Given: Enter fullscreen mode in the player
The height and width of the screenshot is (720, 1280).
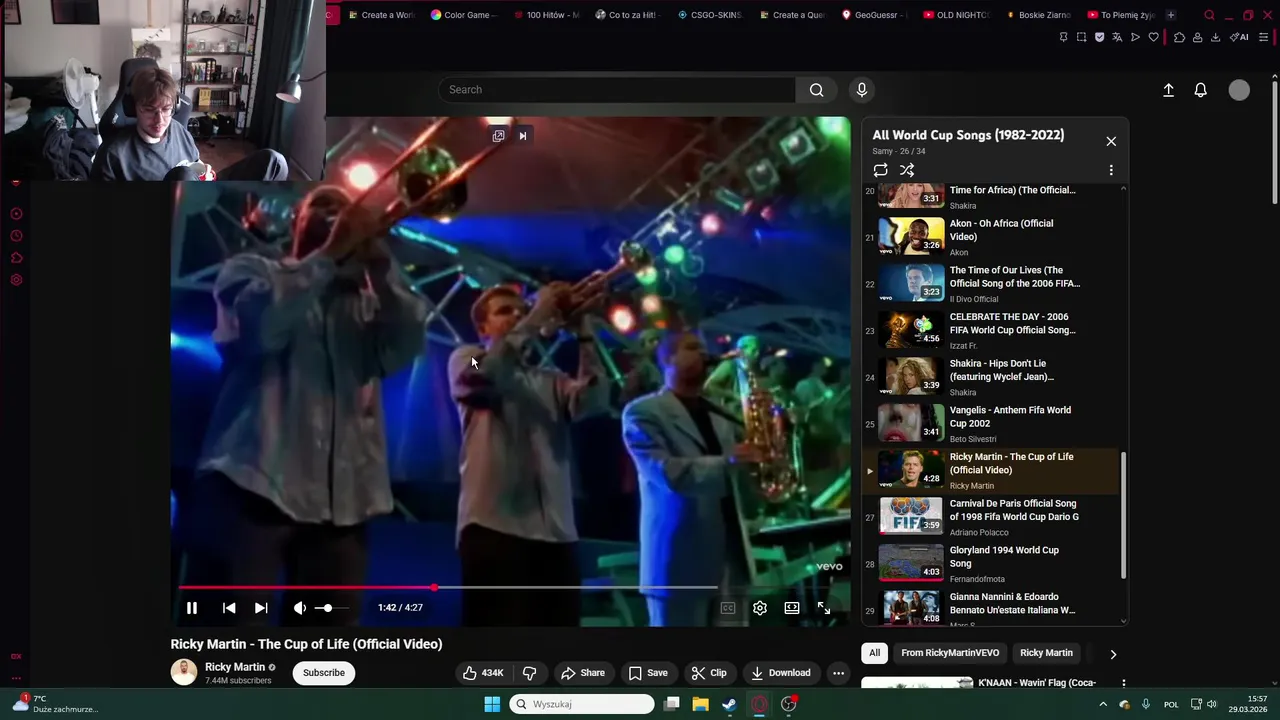Looking at the screenshot, I should pos(824,608).
